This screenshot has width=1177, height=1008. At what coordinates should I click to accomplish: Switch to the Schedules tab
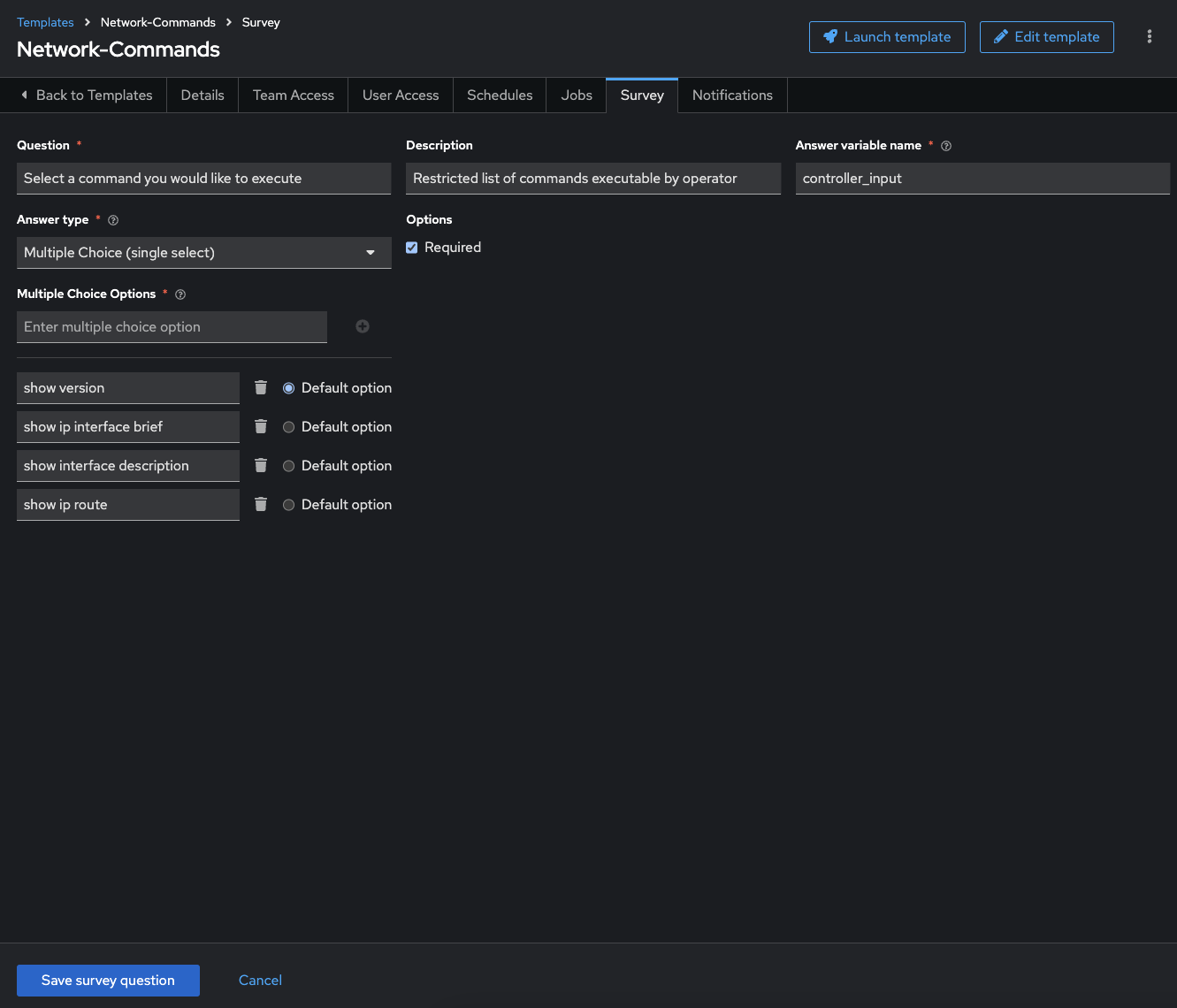[500, 95]
